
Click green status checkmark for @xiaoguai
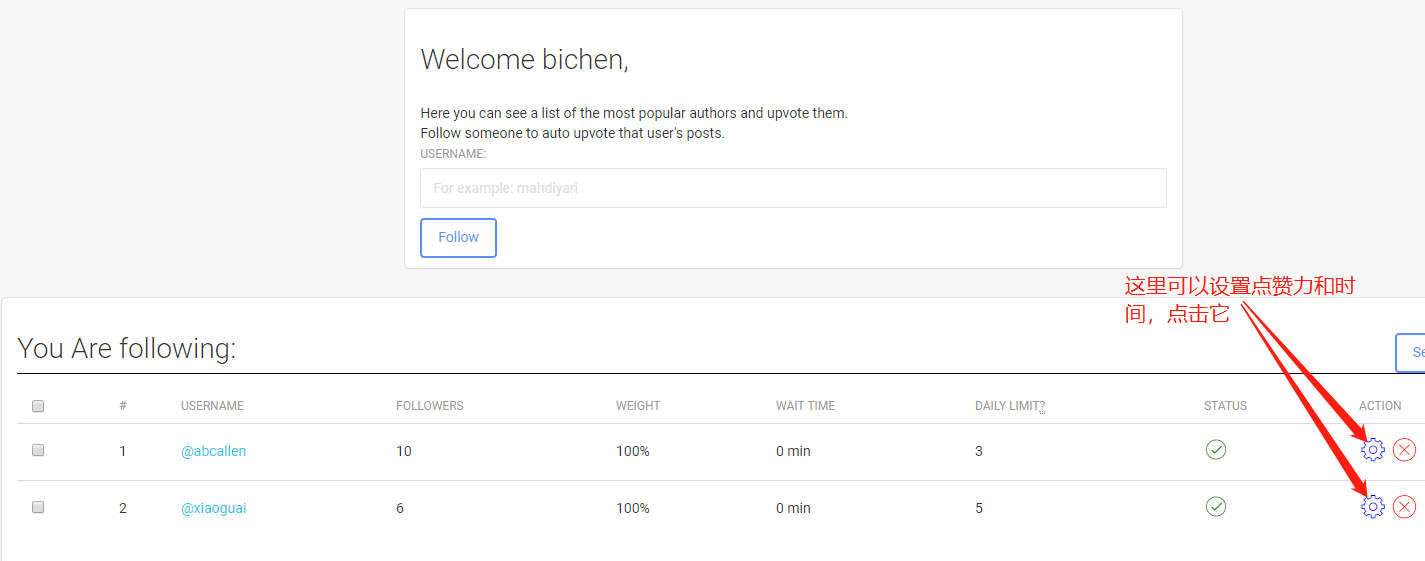click(x=1216, y=507)
